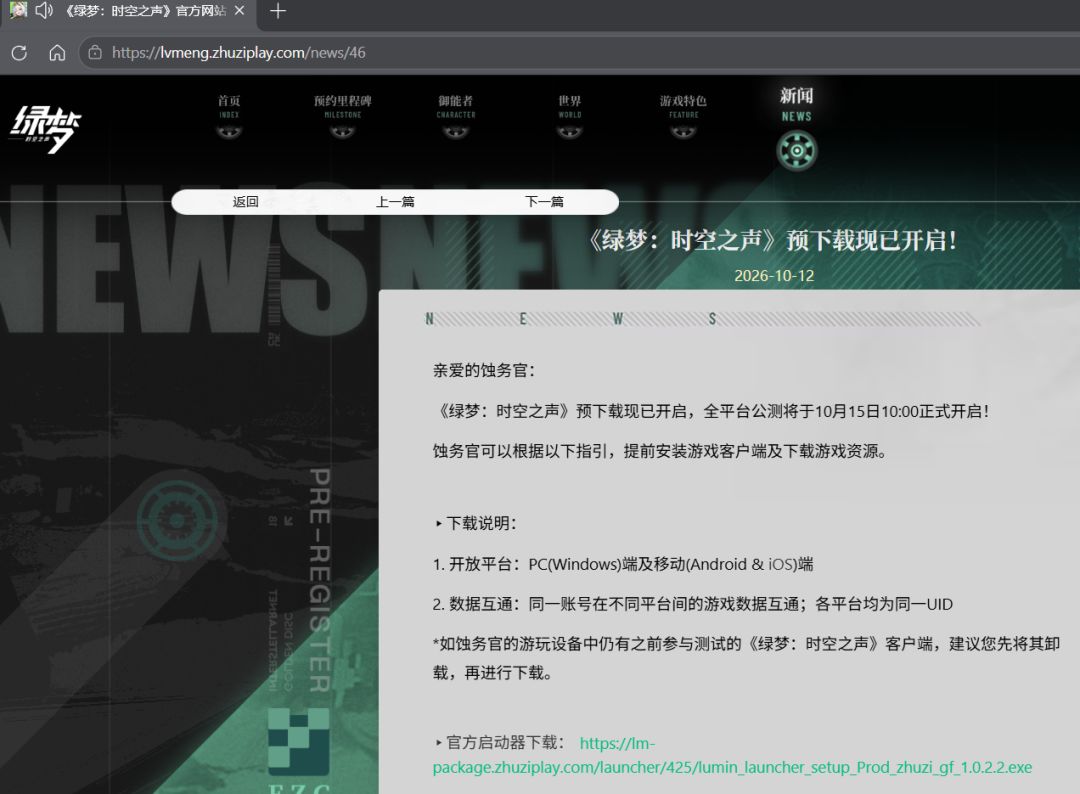Click the marker icon under 首页
This screenshot has height=794, width=1080.
(229, 132)
